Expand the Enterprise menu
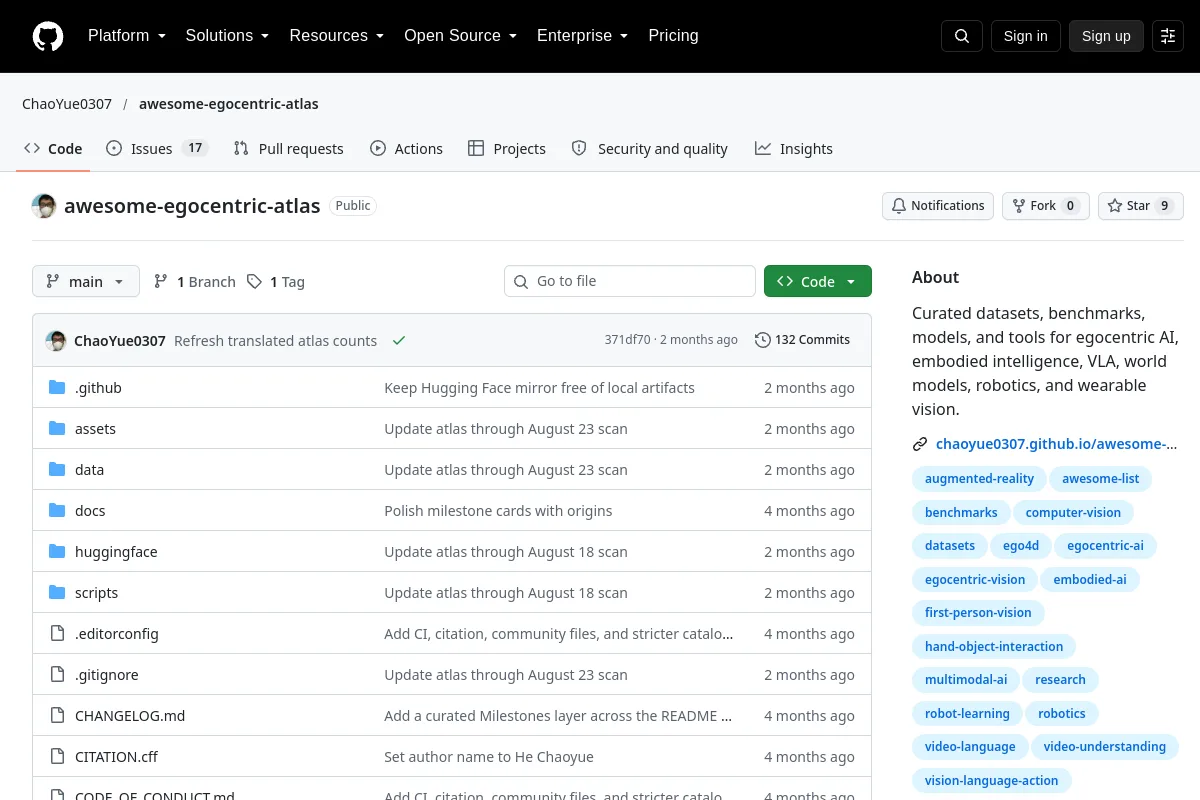The image size is (1200, 800). 582,36
